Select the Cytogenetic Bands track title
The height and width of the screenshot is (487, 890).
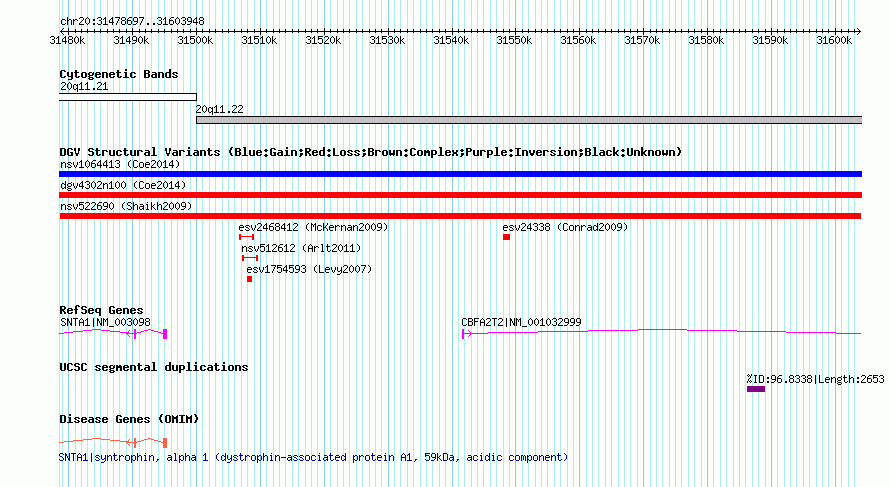(119, 74)
